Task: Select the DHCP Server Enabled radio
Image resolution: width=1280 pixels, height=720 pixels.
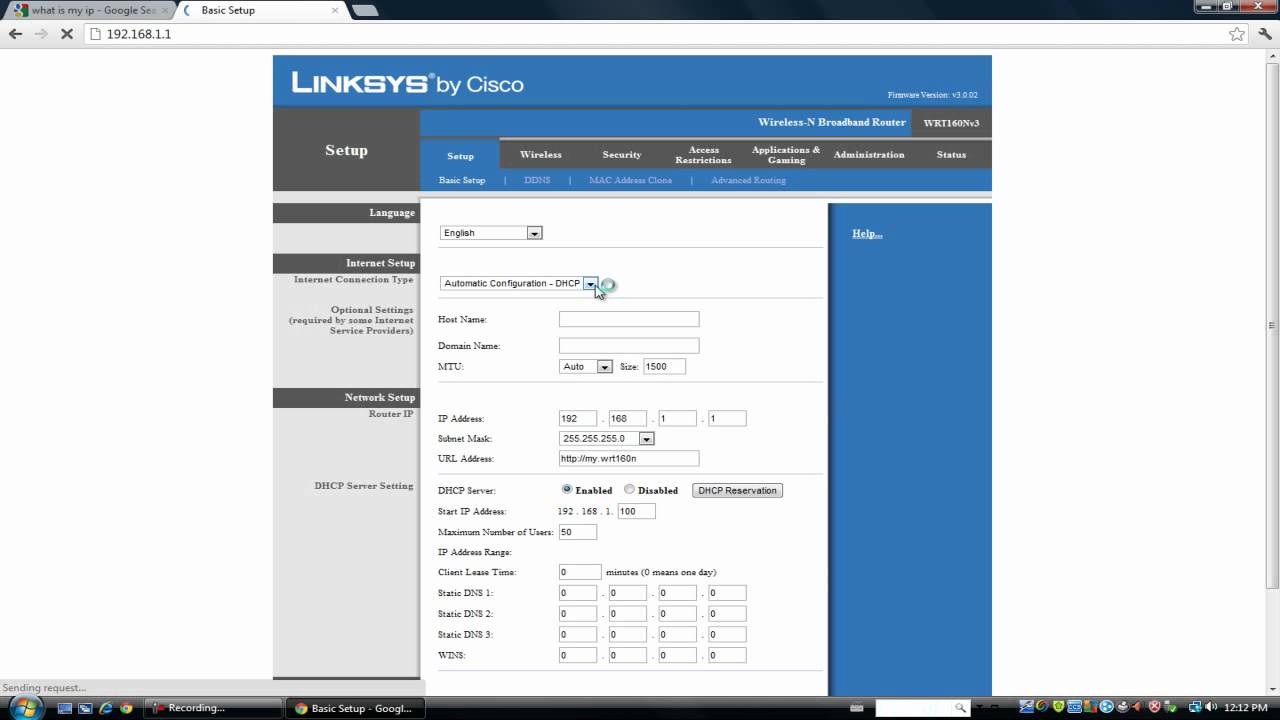Action: 567,490
